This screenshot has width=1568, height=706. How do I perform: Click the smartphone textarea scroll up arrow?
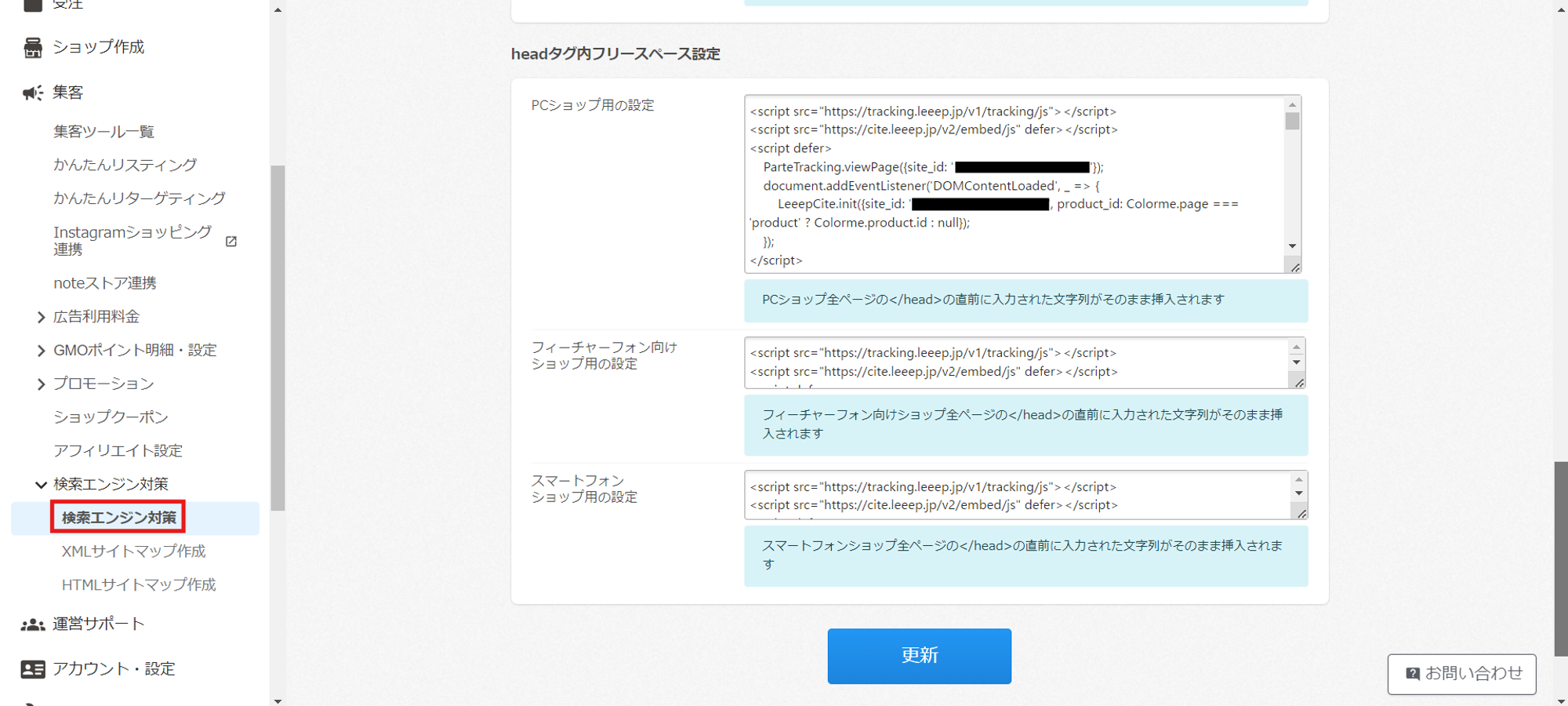[x=1299, y=480]
